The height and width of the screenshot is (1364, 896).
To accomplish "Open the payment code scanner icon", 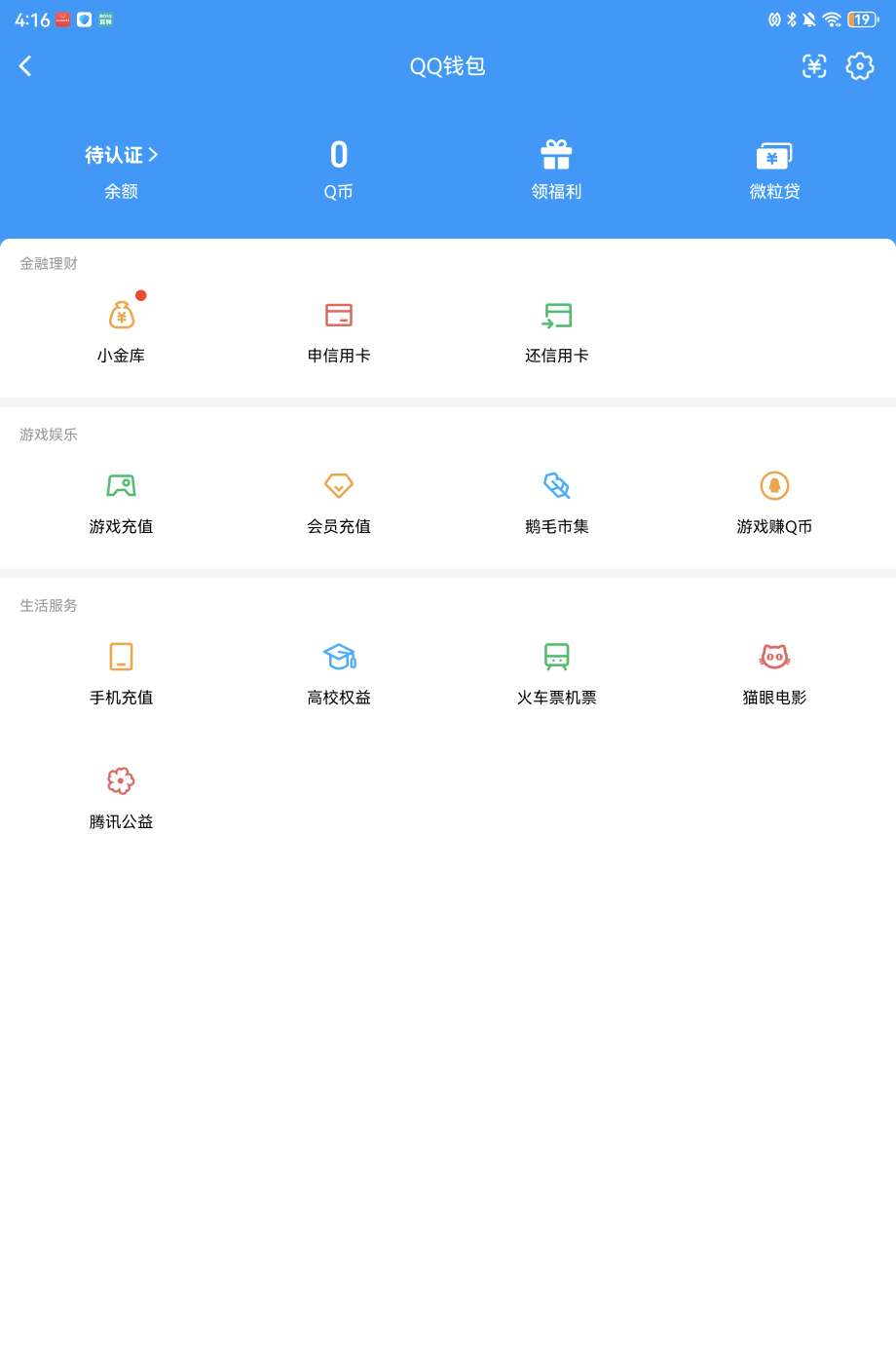I will pyautogui.click(x=814, y=66).
